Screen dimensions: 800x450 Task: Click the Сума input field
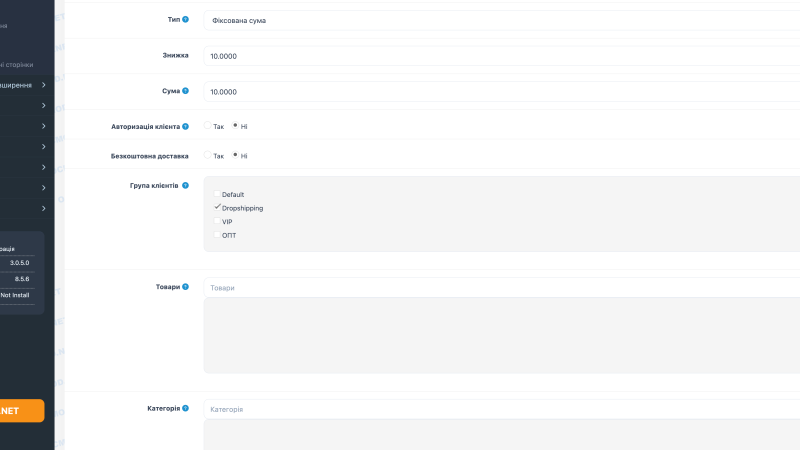[502, 92]
